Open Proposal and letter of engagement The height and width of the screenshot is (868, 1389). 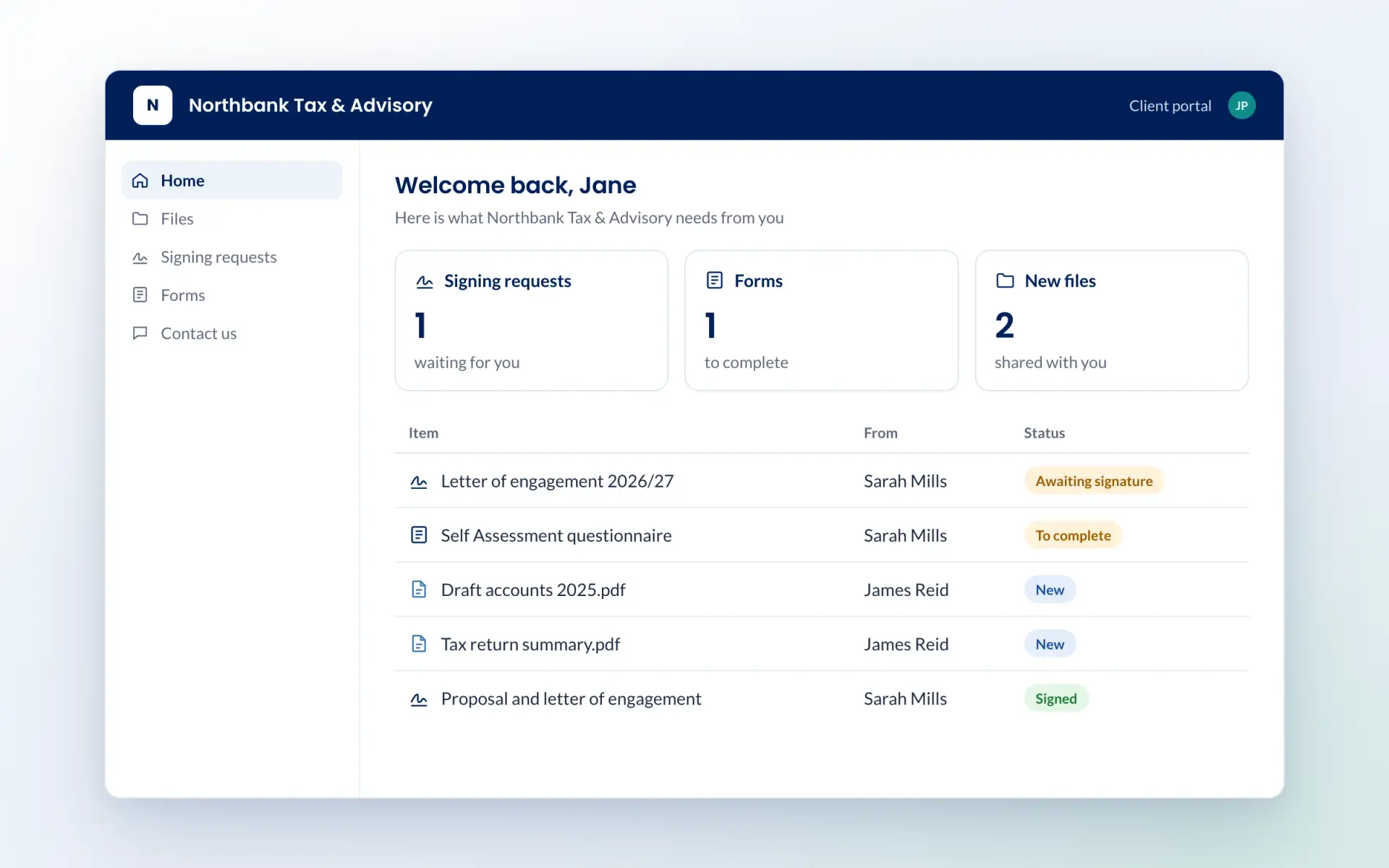pyautogui.click(x=571, y=699)
